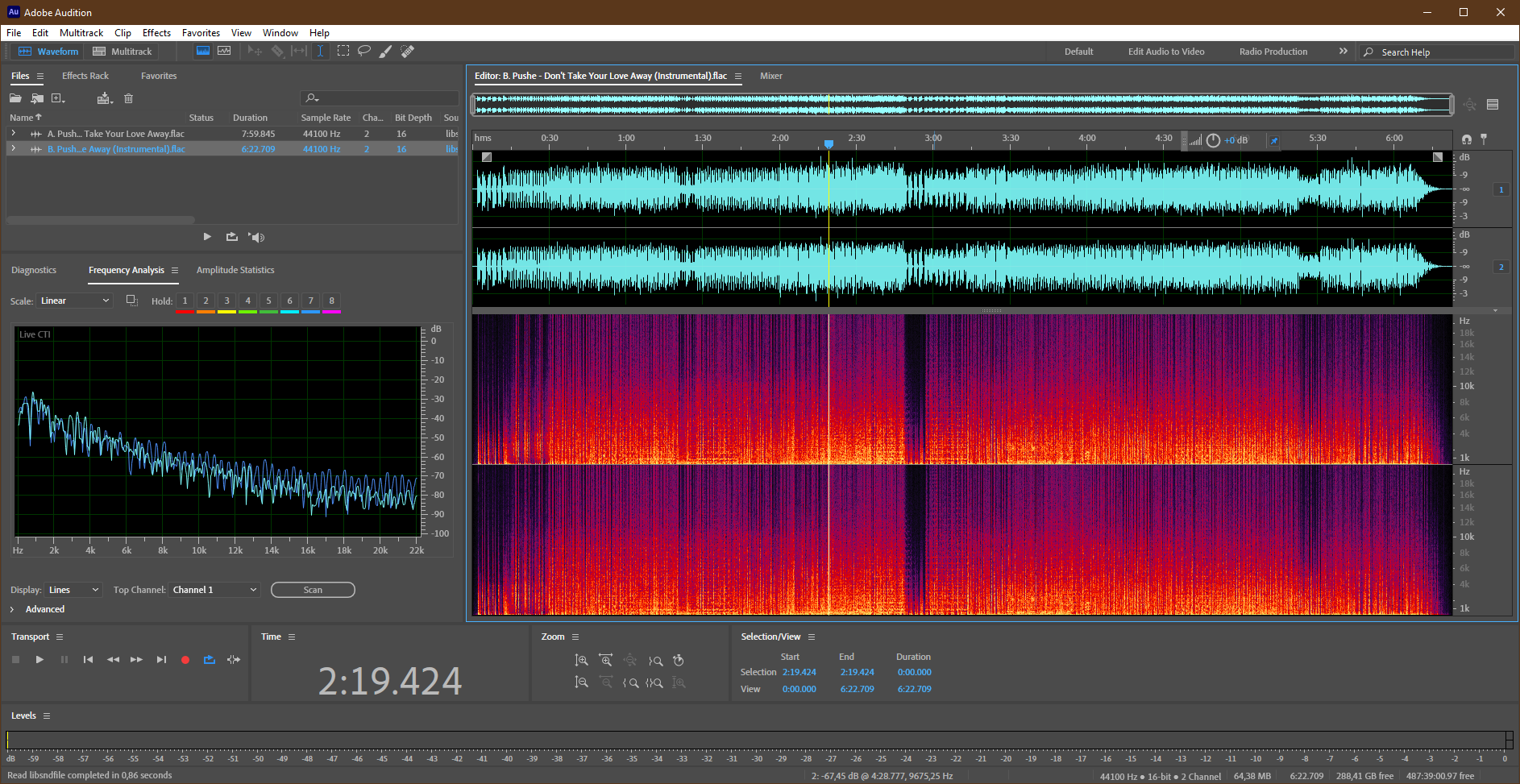Open the Display Lines dropdown
Viewport: 1520px width, 784px height.
[73, 590]
